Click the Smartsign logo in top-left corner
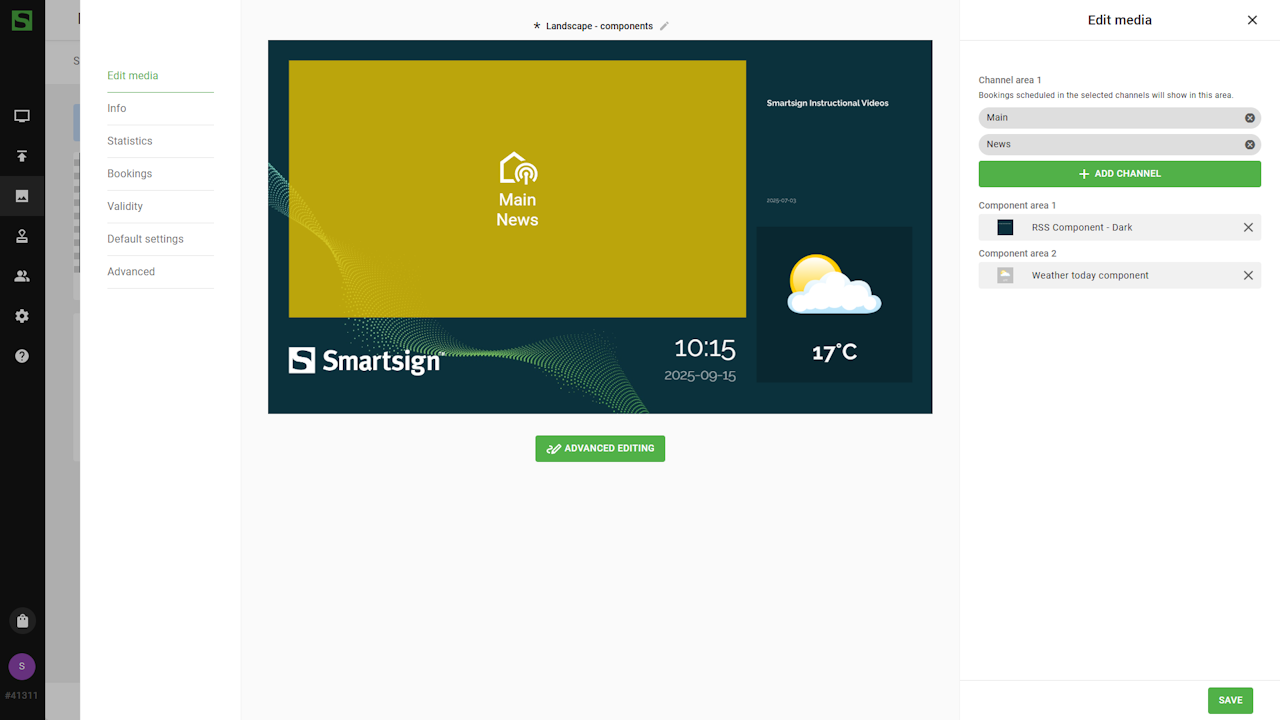The image size is (1280, 720). click(x=22, y=20)
